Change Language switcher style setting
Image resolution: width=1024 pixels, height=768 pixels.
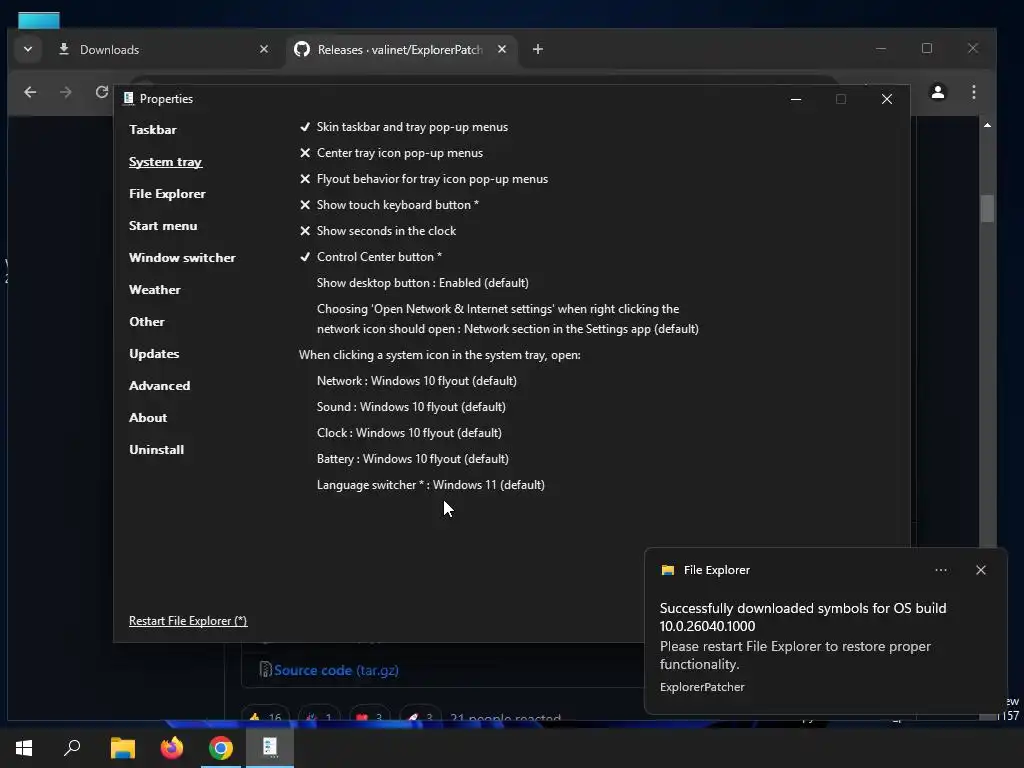(431, 485)
